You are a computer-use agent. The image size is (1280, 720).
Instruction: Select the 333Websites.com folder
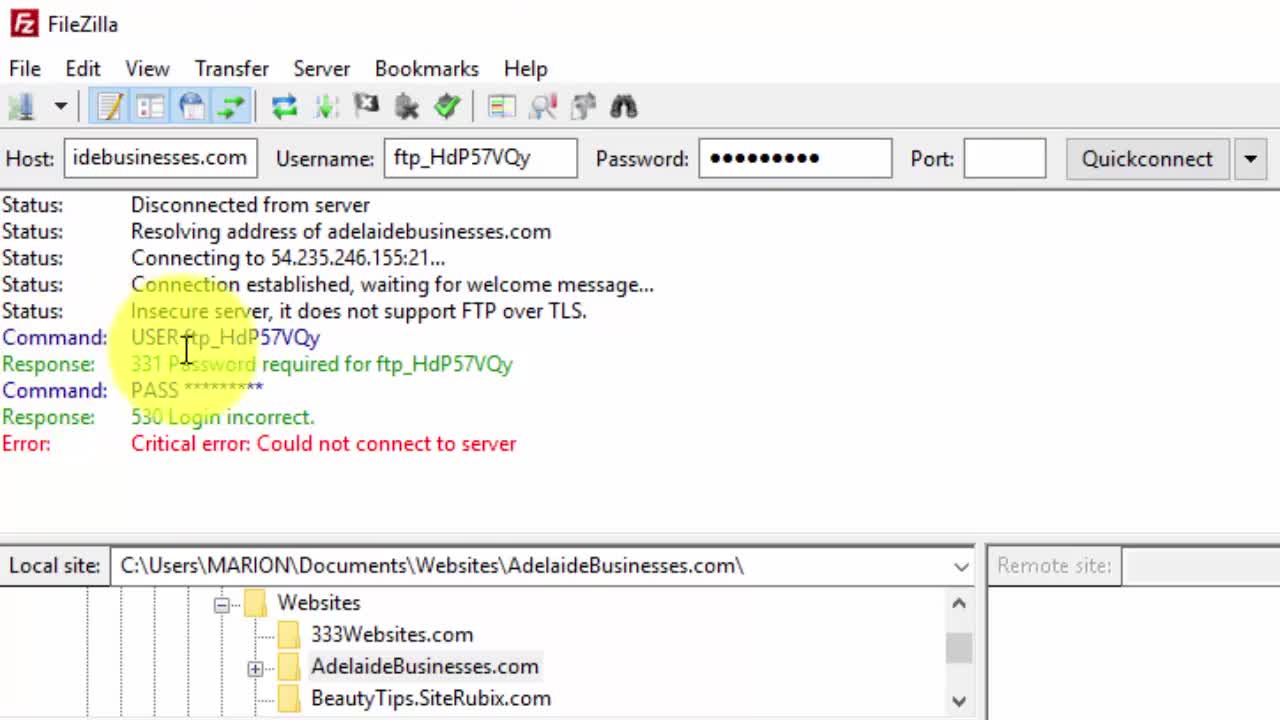click(x=392, y=634)
